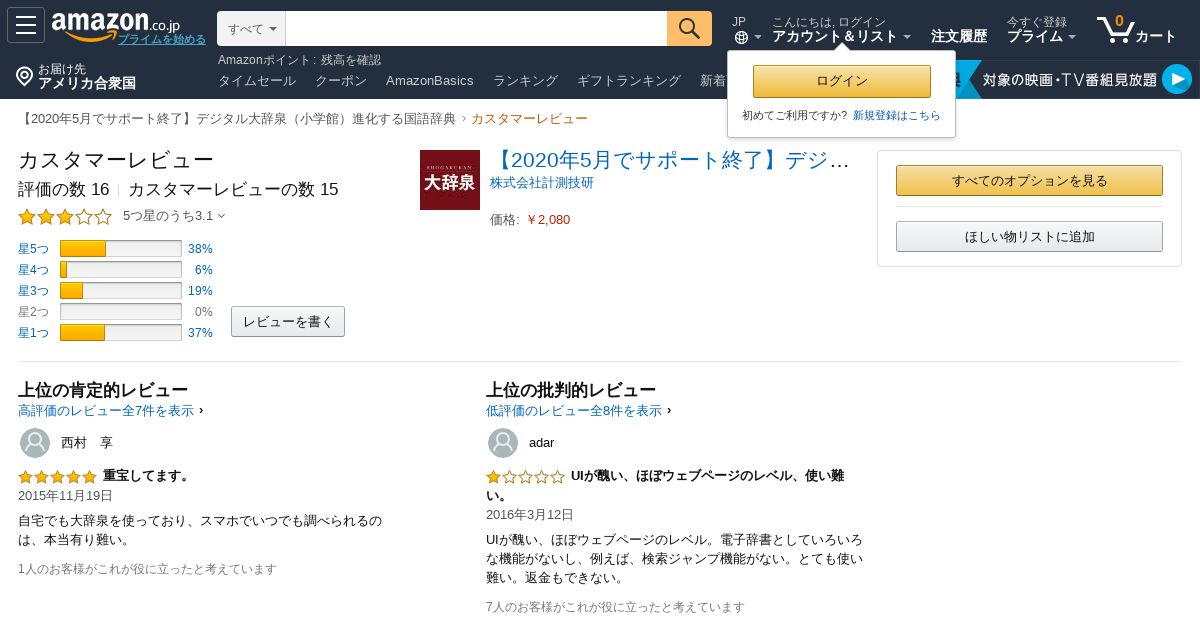Click 高評価のレビュー全7件を表示 link
This screenshot has height=630, width=1200.
point(106,411)
